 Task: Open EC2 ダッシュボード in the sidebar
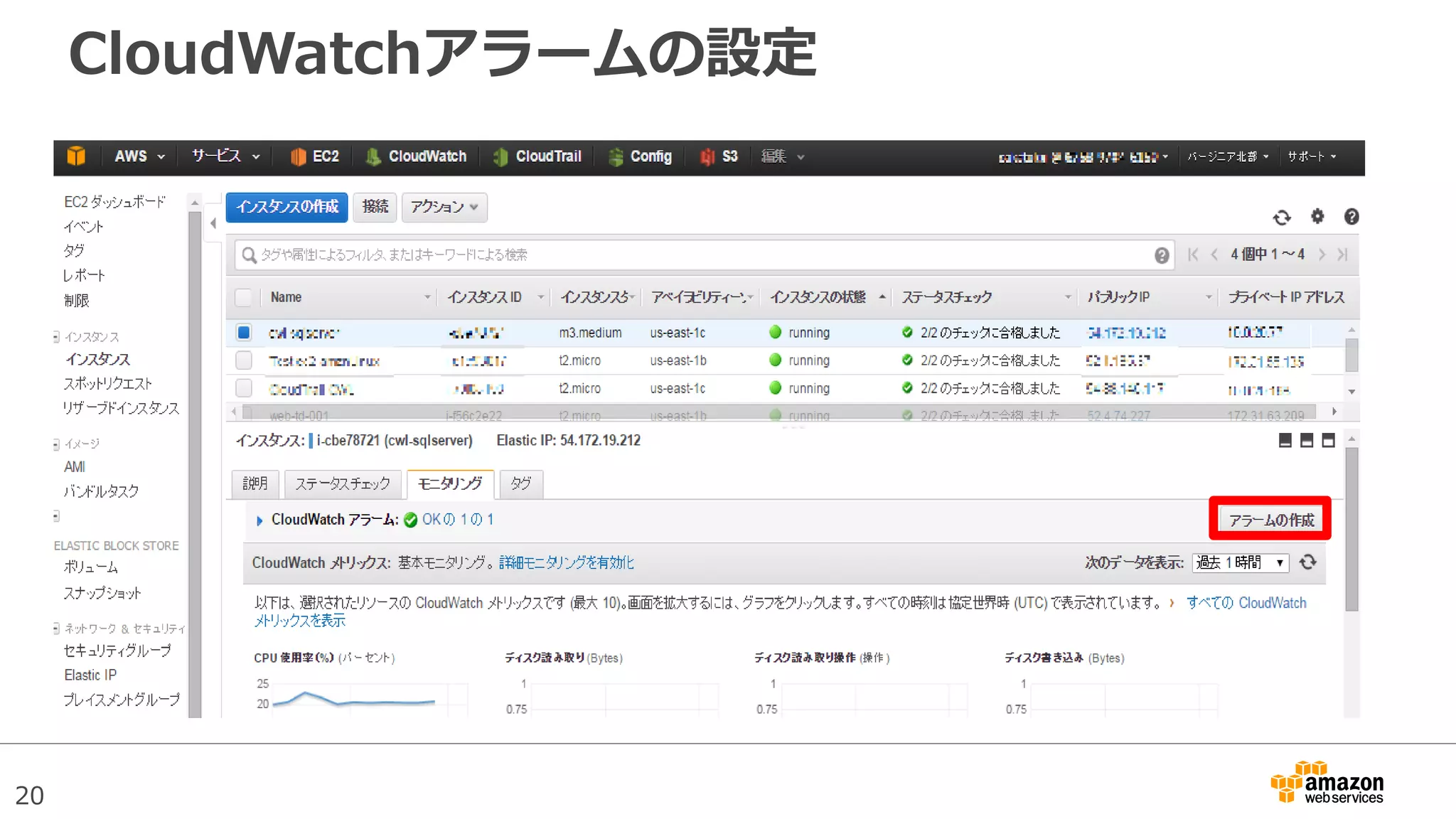tap(114, 202)
